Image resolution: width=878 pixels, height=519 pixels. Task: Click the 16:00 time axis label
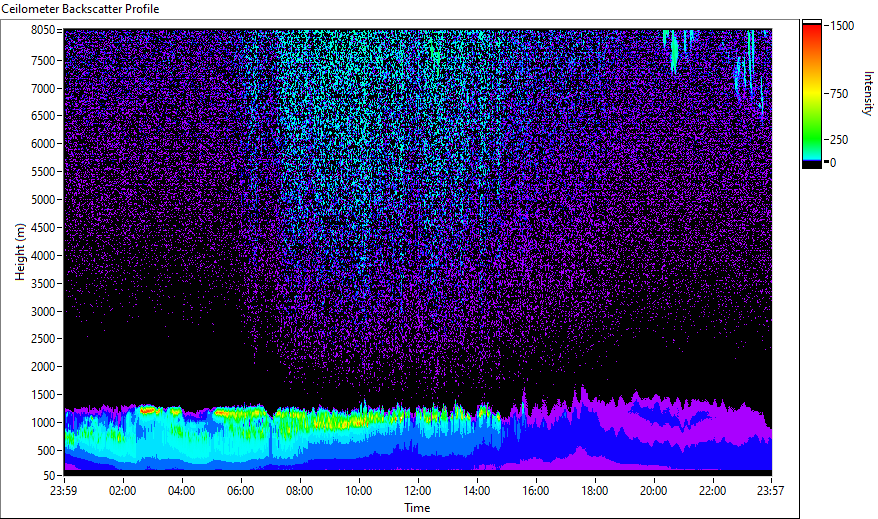click(x=536, y=491)
